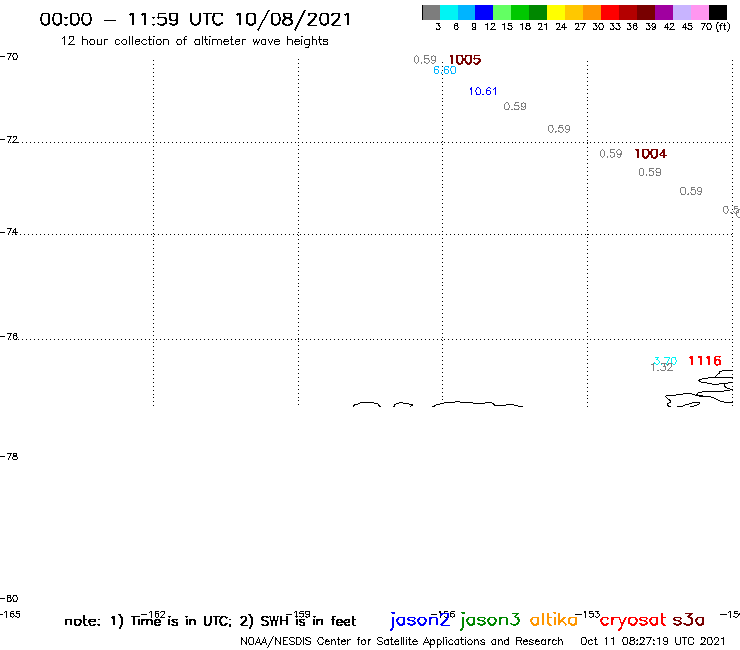Select the '-153' longitude axis label

click(x=587, y=615)
